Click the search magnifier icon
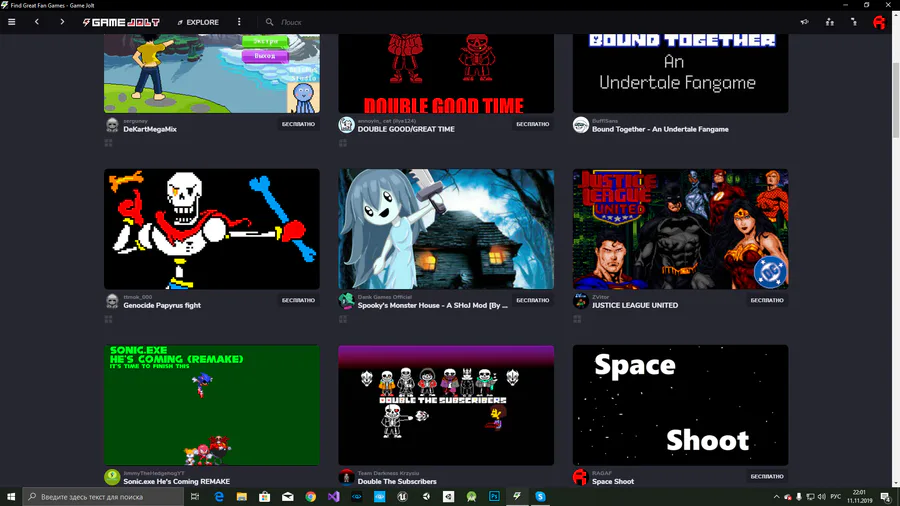The height and width of the screenshot is (506, 900). point(269,22)
